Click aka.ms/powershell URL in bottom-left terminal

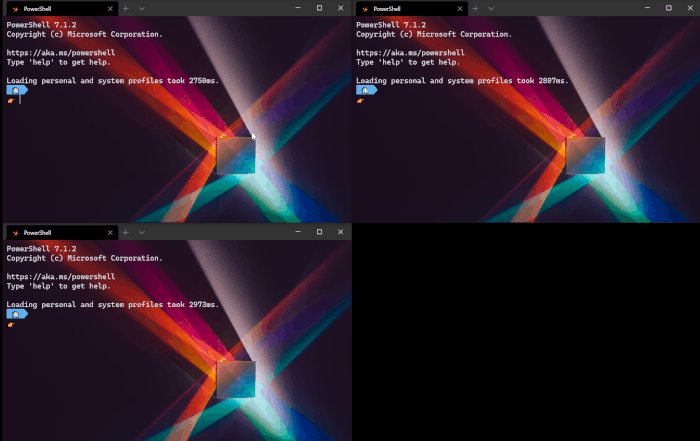click(61, 277)
